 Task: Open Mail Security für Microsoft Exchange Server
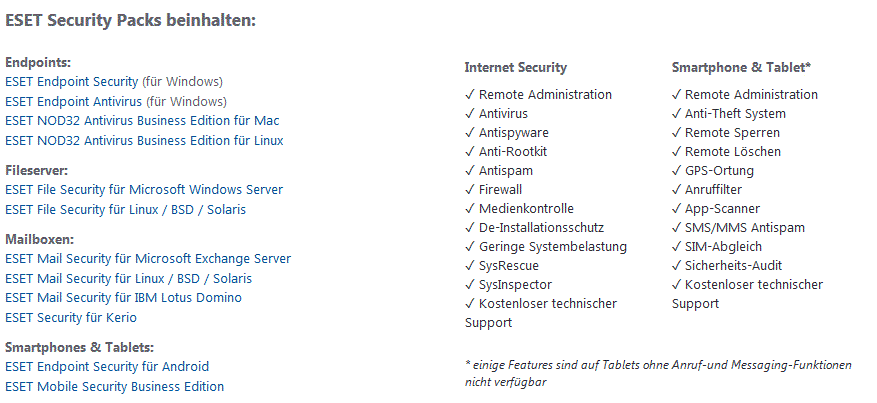(x=148, y=258)
